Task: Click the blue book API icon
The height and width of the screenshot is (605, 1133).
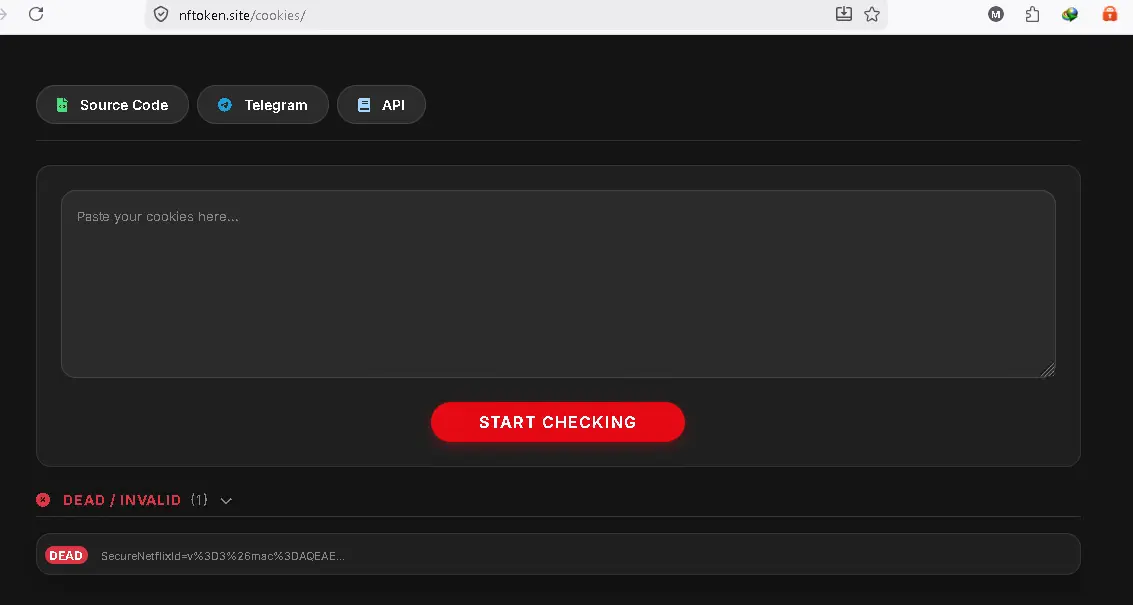Action: [364, 105]
